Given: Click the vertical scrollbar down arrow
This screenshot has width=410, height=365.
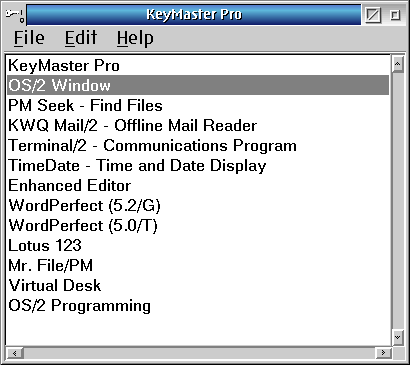Looking at the screenshot, I should click(398, 337).
